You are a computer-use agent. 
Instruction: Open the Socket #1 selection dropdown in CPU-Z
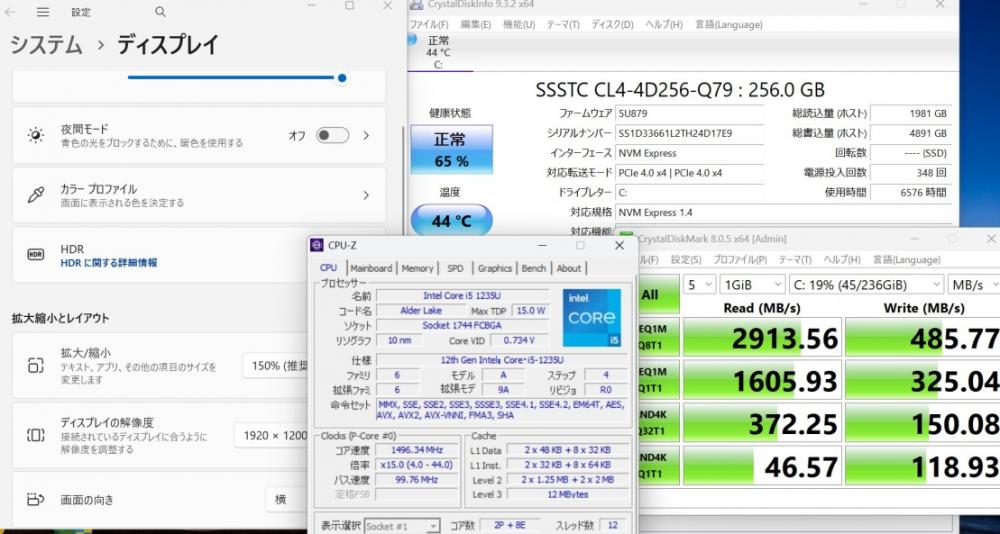pos(402,526)
